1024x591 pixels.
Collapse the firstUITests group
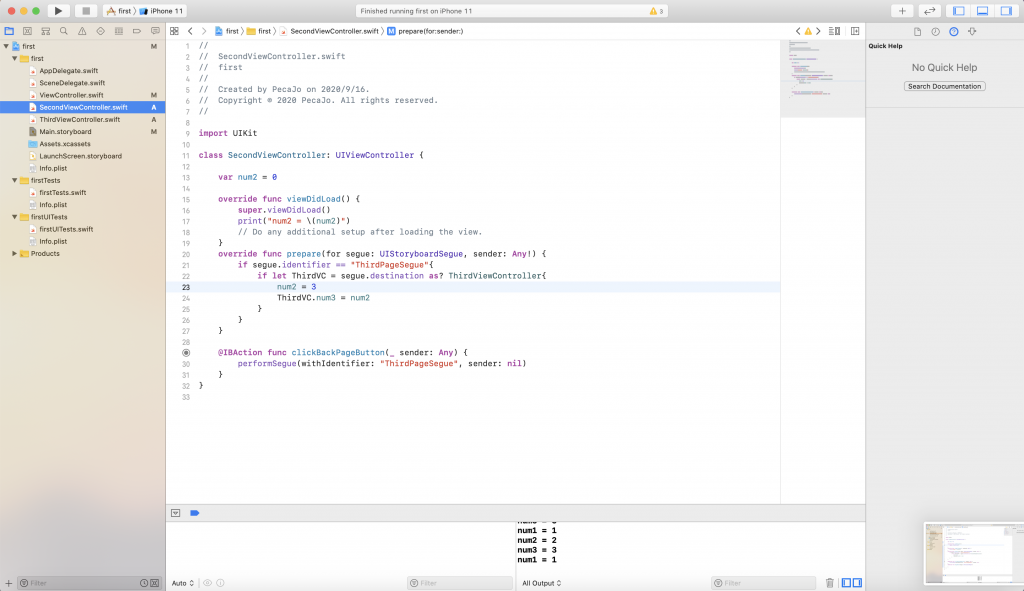click(x=14, y=217)
